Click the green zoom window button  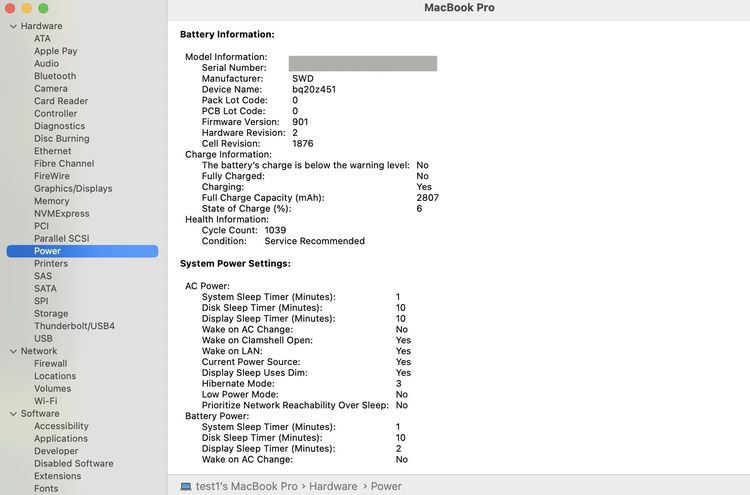(x=43, y=8)
